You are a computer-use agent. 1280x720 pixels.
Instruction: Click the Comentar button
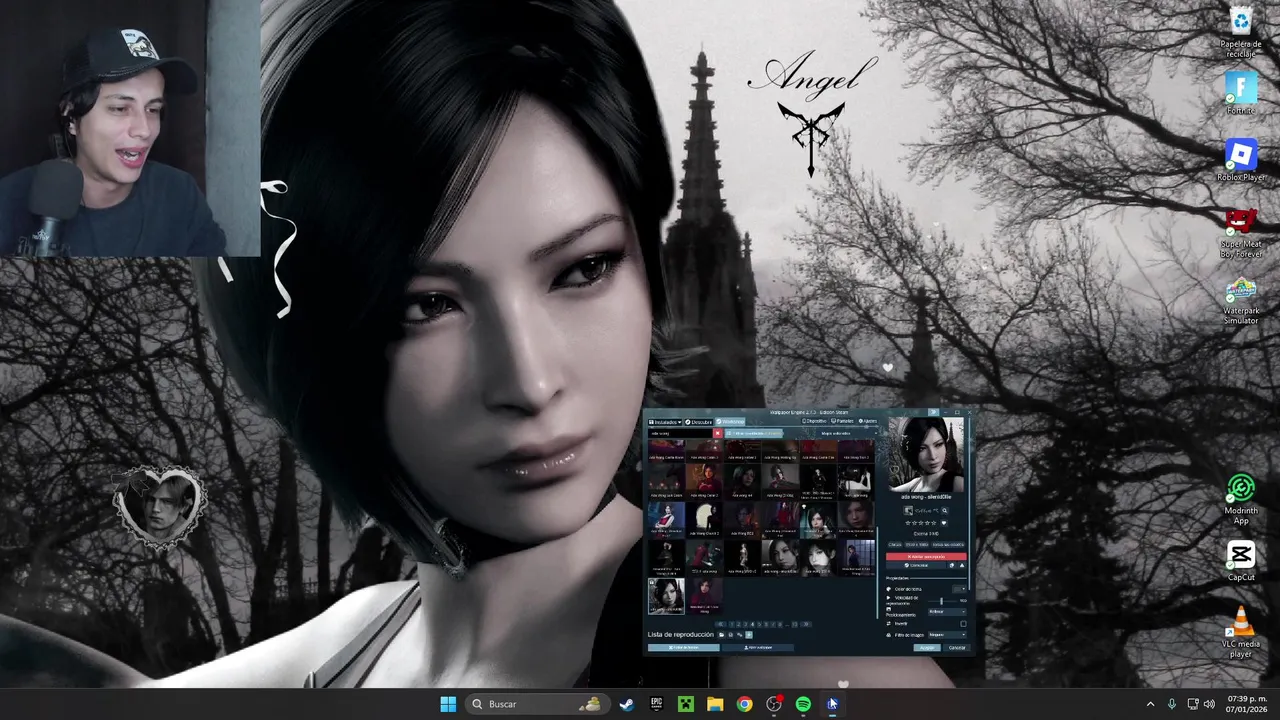click(916, 565)
